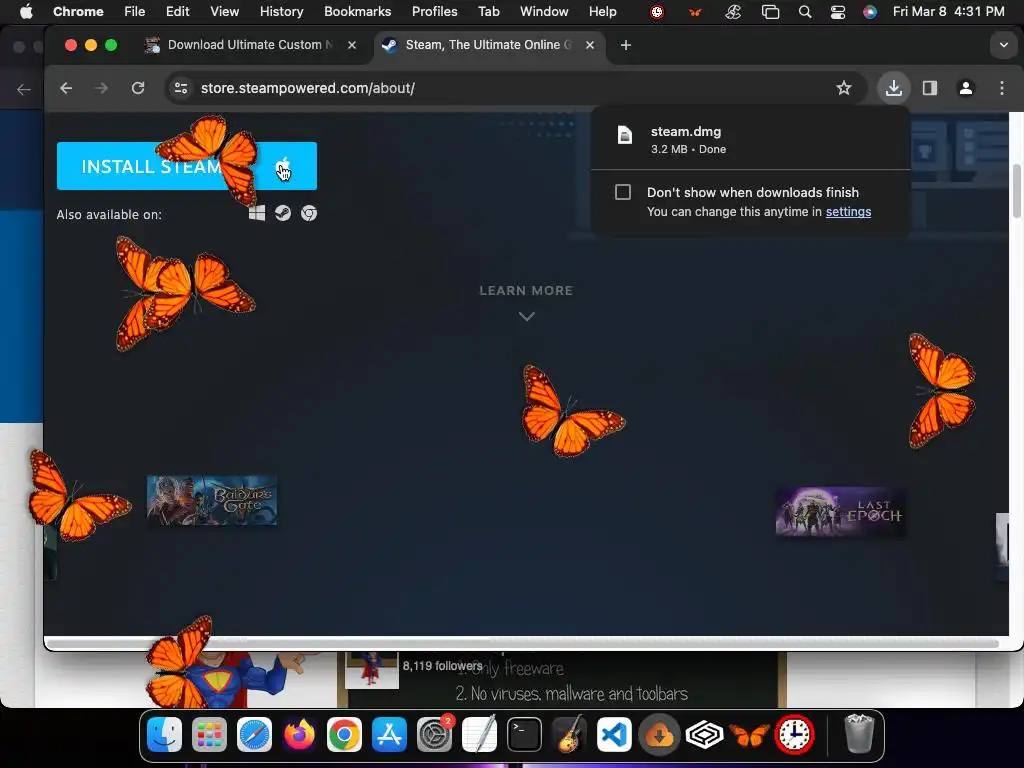Reload the Steam page
This screenshot has width=1024, height=768.
tap(138, 88)
